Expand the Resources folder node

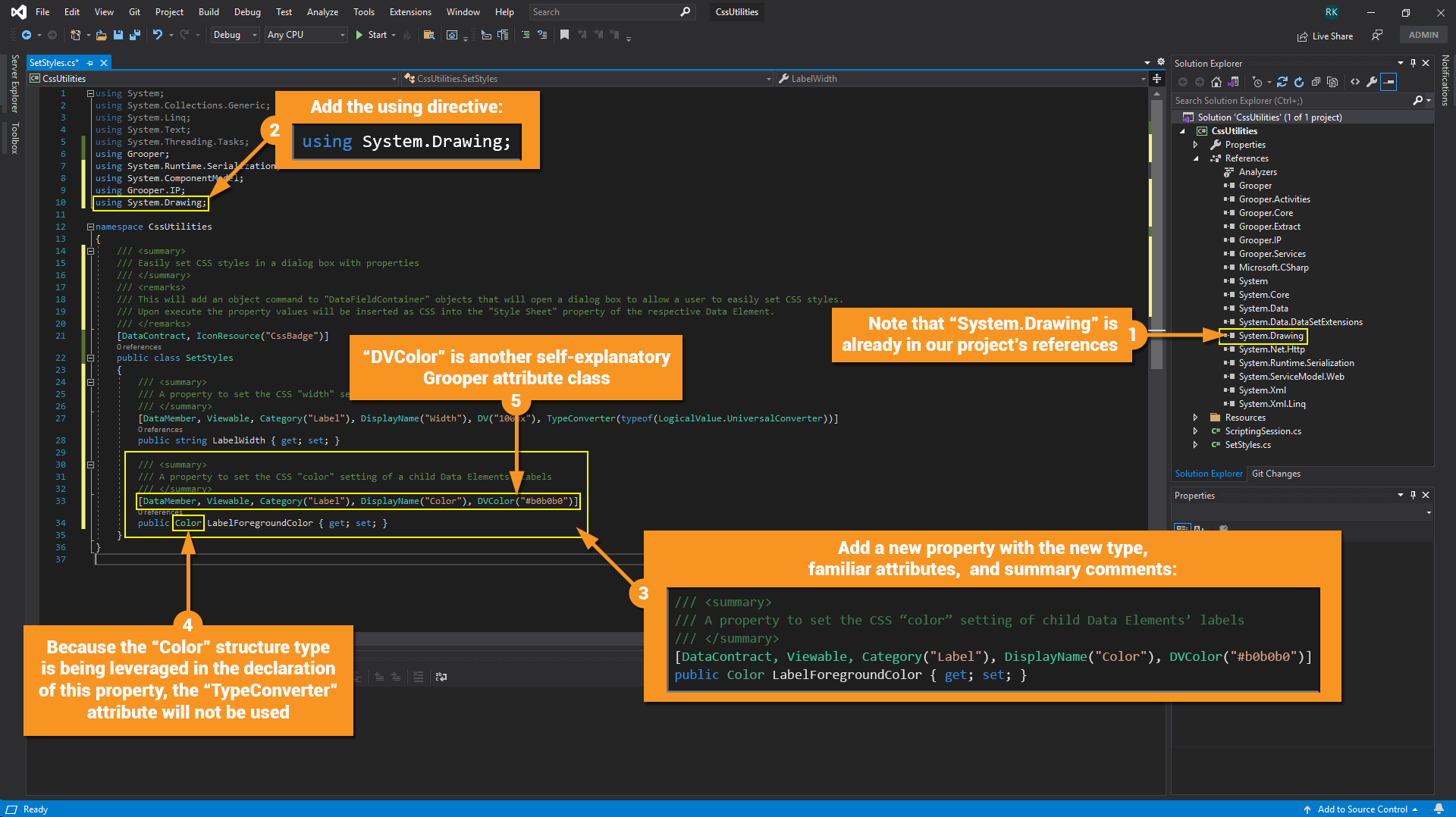[1196, 418]
